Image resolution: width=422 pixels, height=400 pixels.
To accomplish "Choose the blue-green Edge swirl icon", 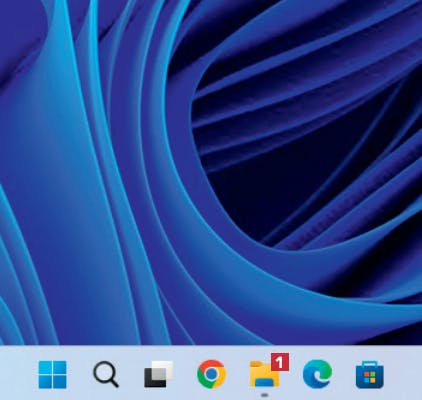I will tap(317, 374).
